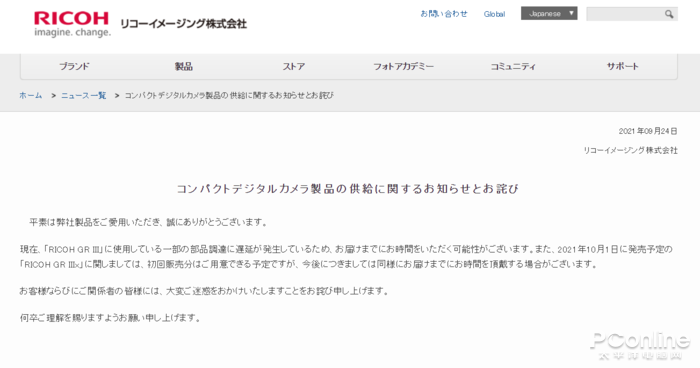Open the ブランド menu
This screenshot has width=700, height=368.
pyautogui.click(x=74, y=67)
